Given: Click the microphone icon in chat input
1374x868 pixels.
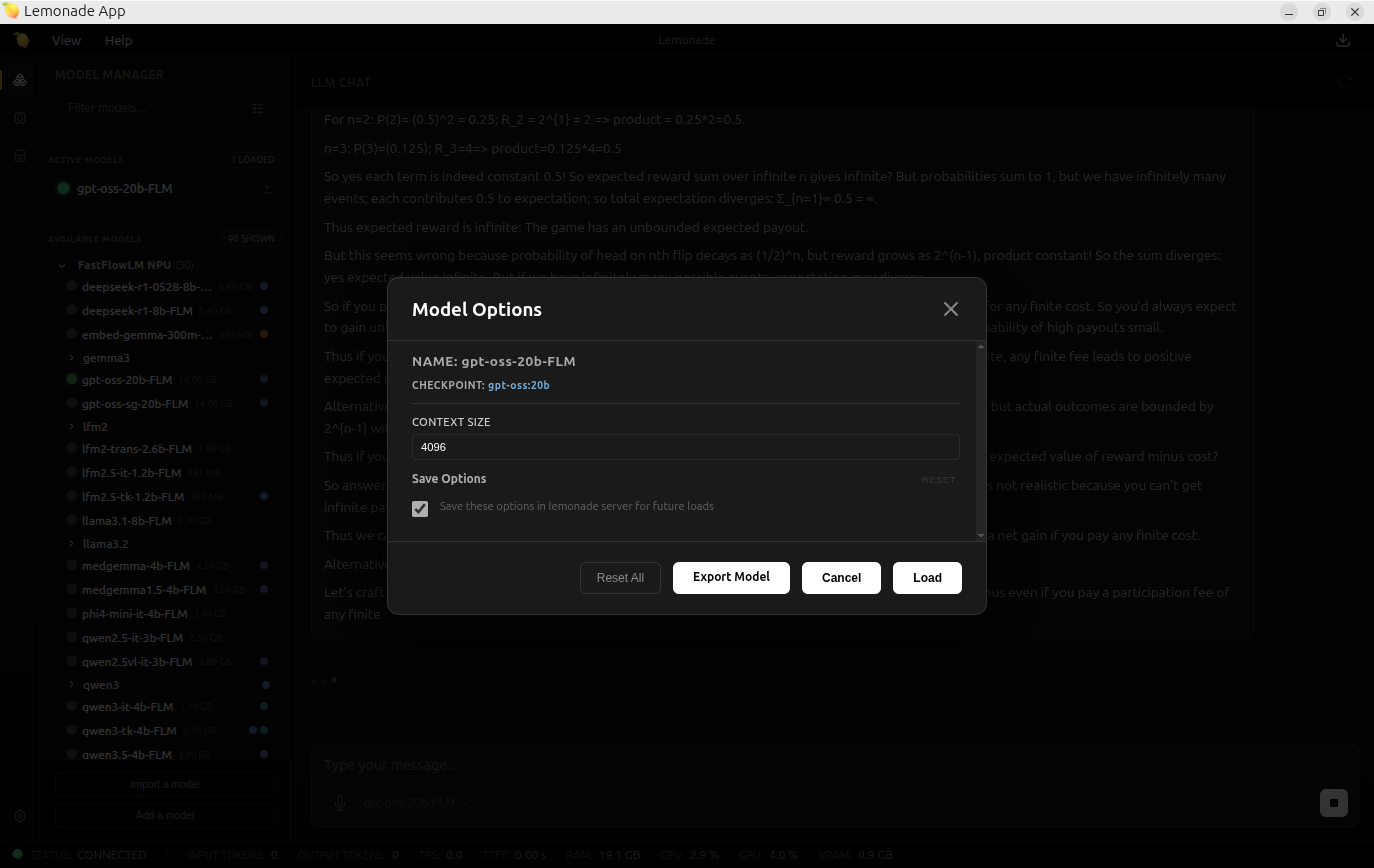Looking at the screenshot, I should (340, 803).
